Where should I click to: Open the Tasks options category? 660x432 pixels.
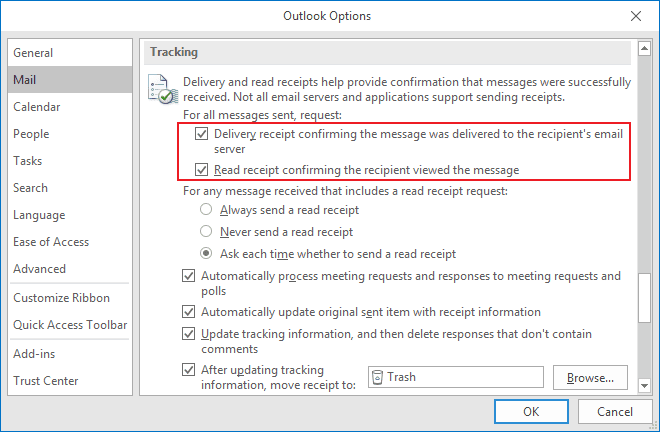pyautogui.click(x=70, y=160)
